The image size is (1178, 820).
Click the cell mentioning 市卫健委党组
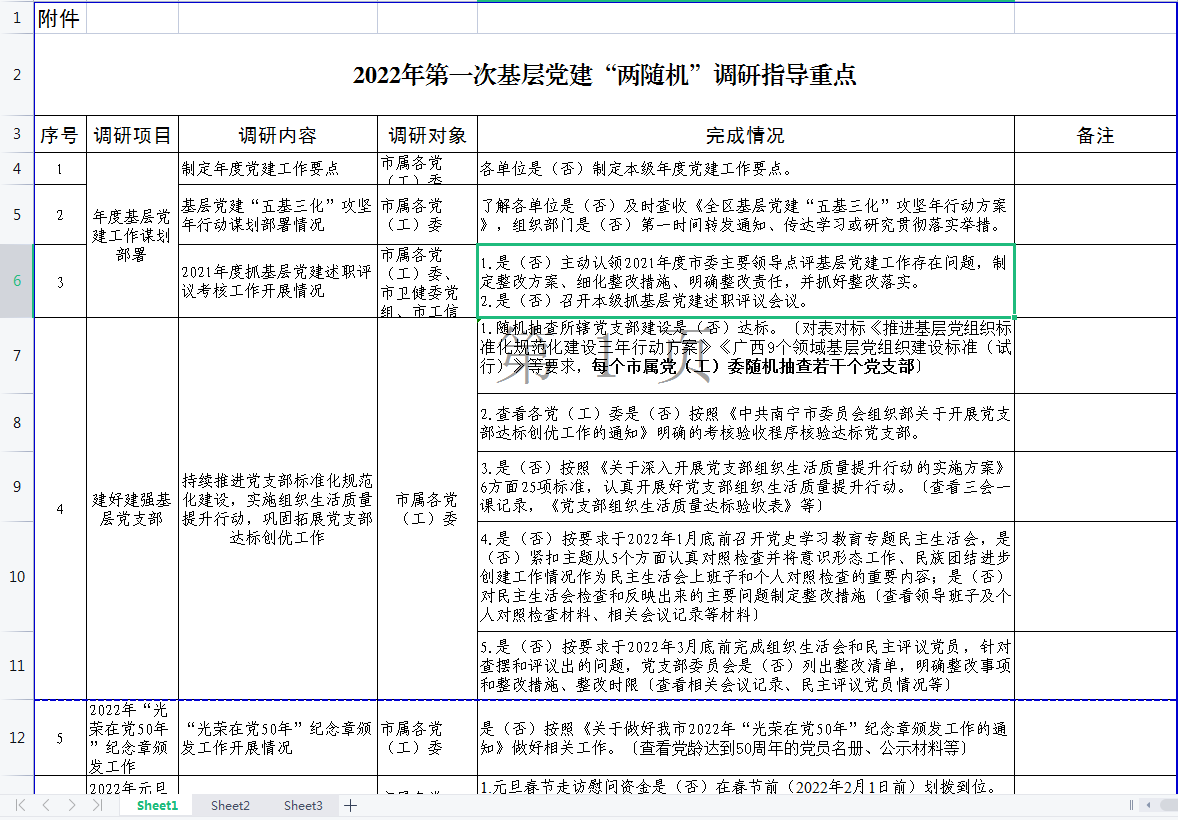tap(427, 280)
